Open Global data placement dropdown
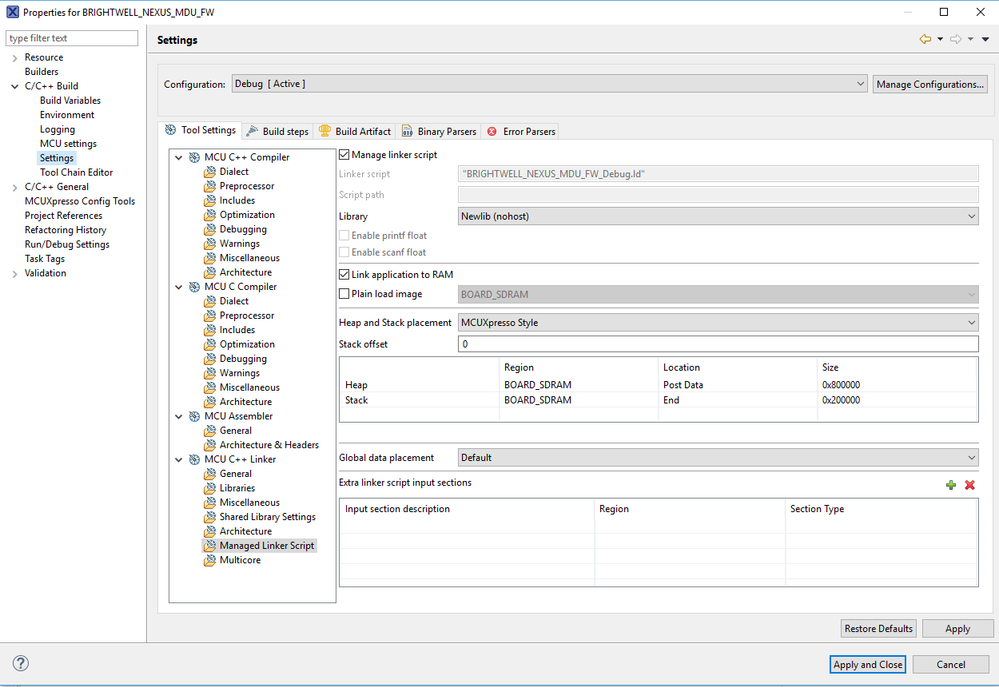 click(718, 458)
